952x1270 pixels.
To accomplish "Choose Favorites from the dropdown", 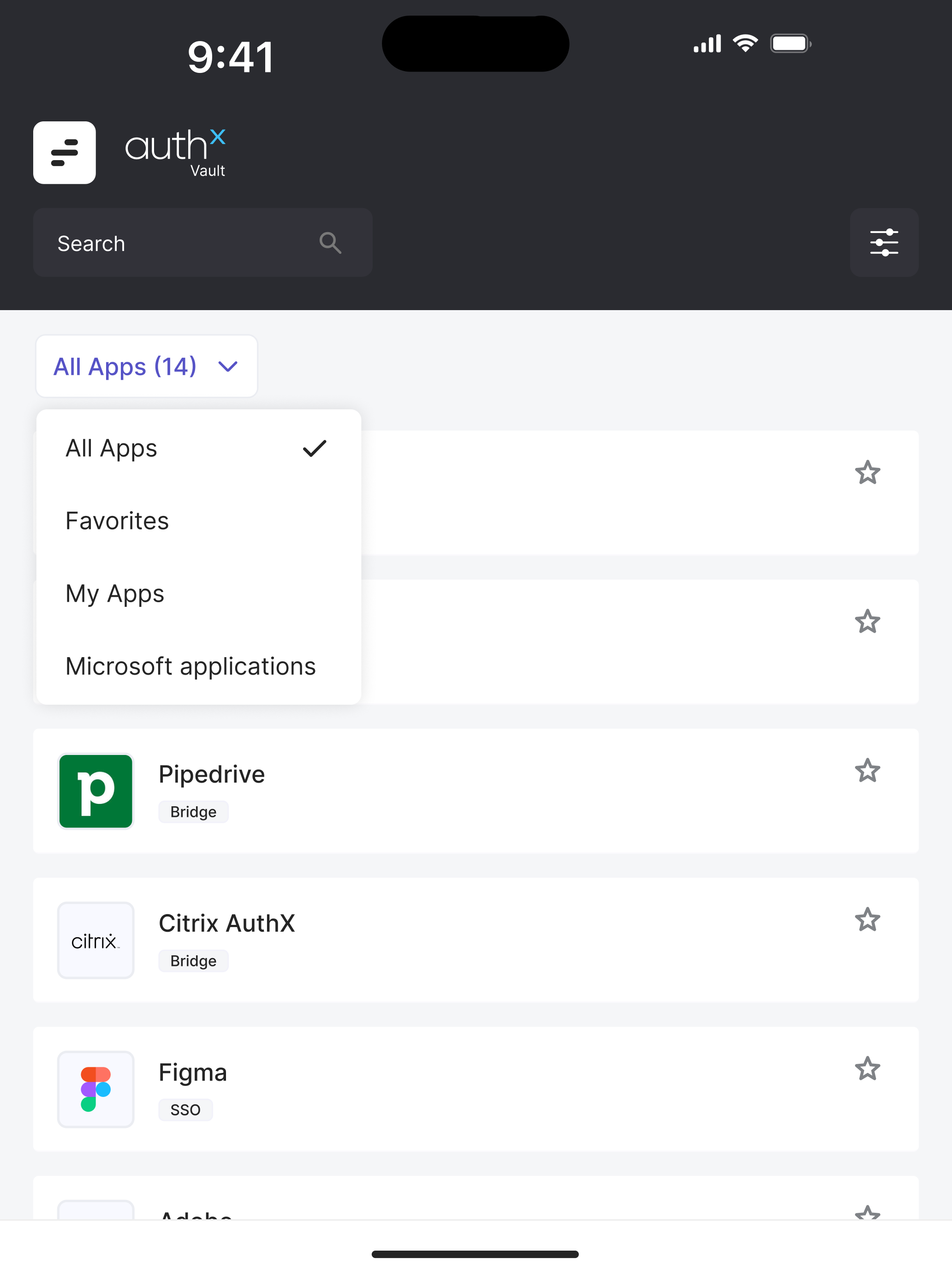I will click(x=198, y=521).
